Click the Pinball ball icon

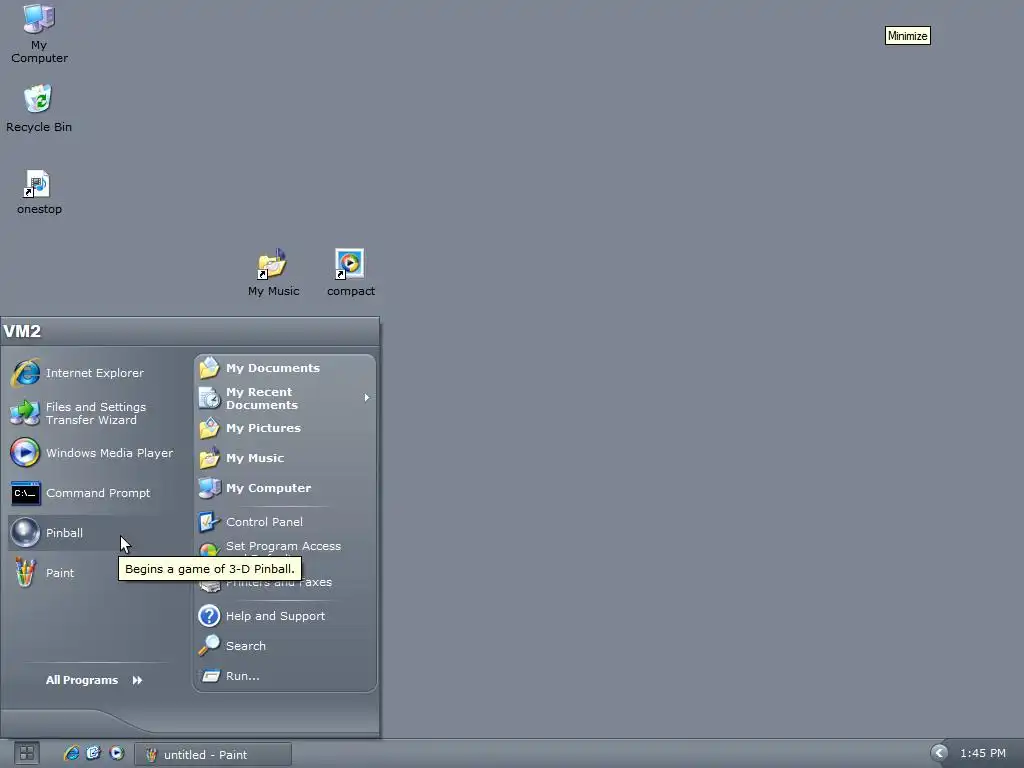(x=25, y=533)
